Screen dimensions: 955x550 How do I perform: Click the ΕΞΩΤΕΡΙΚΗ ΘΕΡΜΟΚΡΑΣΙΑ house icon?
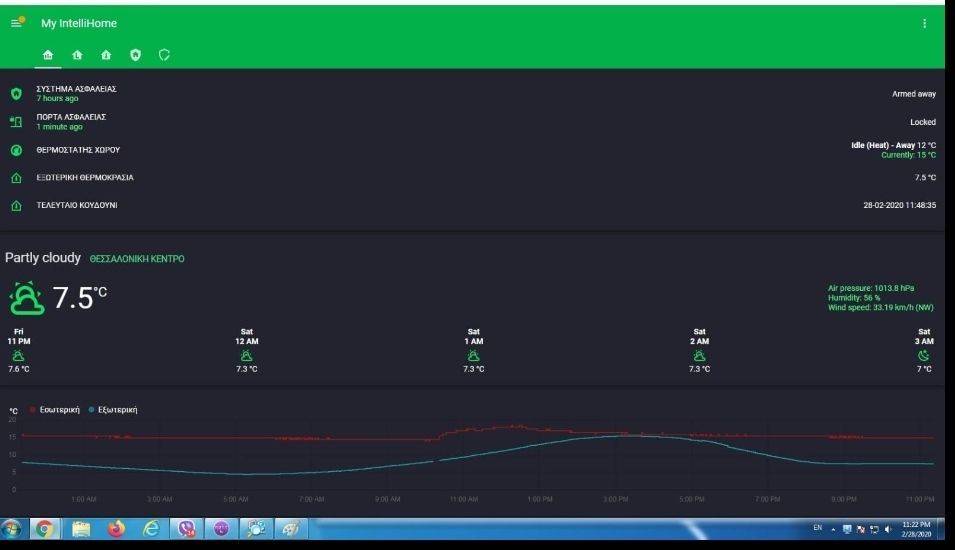pyautogui.click(x=16, y=178)
